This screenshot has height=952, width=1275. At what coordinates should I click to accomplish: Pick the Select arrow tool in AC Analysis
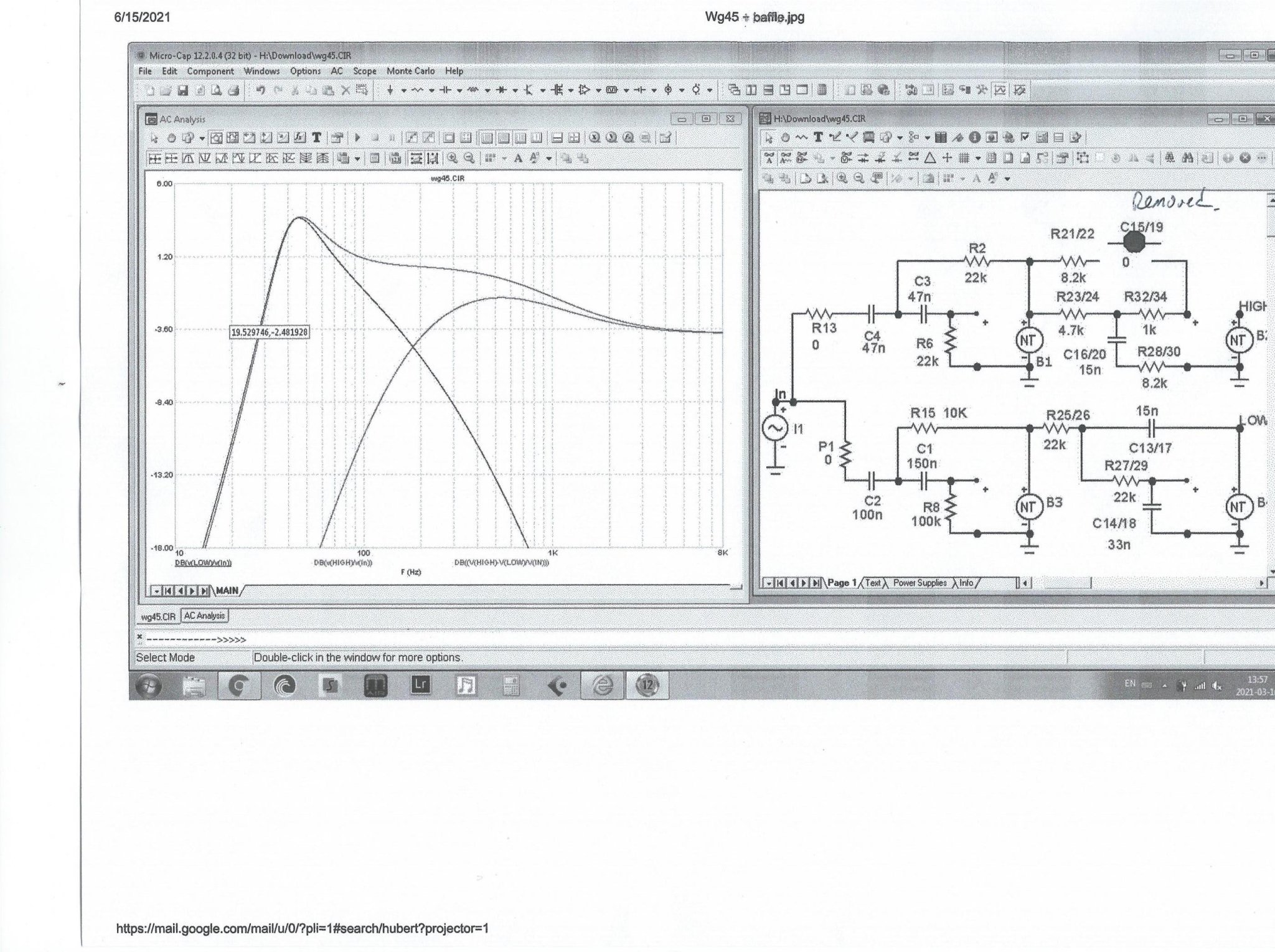(154, 138)
